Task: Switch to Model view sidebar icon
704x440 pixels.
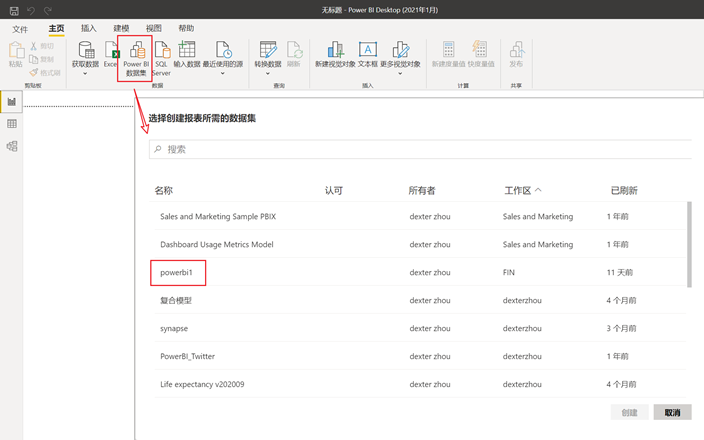Action: click(12, 146)
